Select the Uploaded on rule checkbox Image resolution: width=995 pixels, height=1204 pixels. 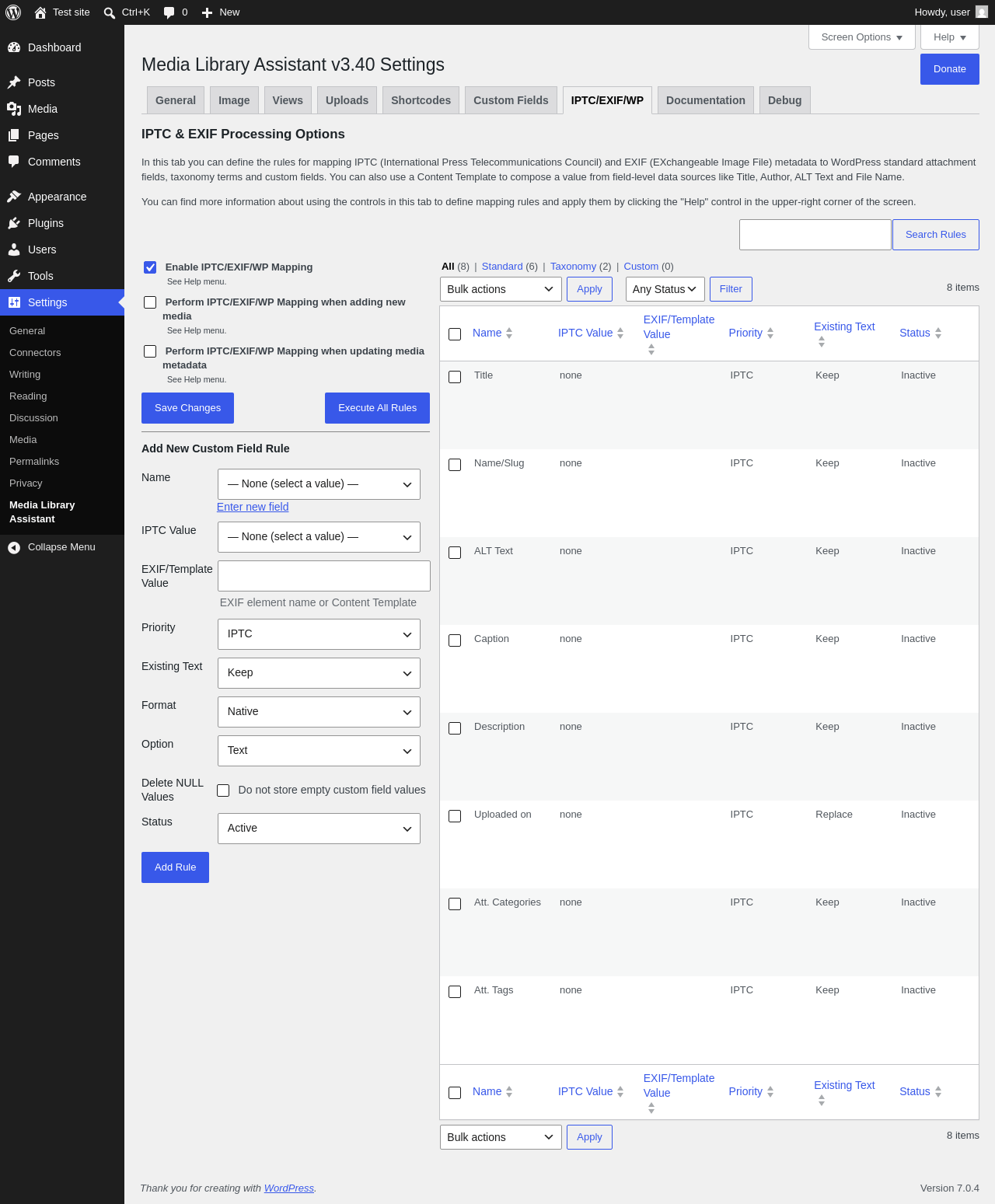coord(455,816)
